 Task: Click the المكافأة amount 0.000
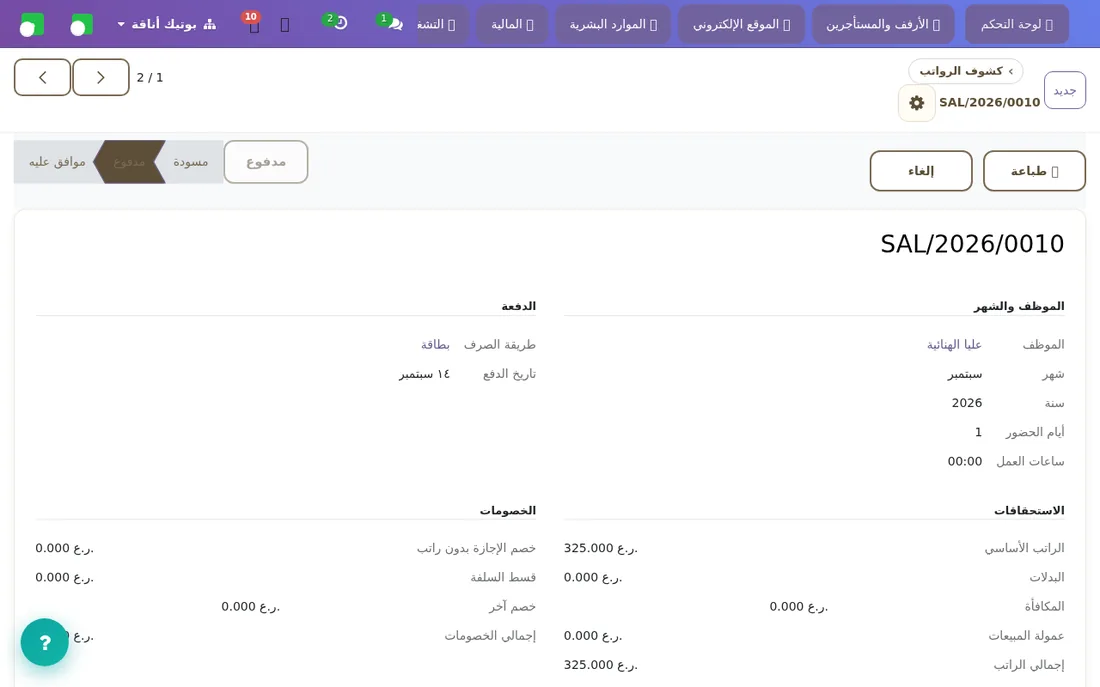[x=798, y=606]
